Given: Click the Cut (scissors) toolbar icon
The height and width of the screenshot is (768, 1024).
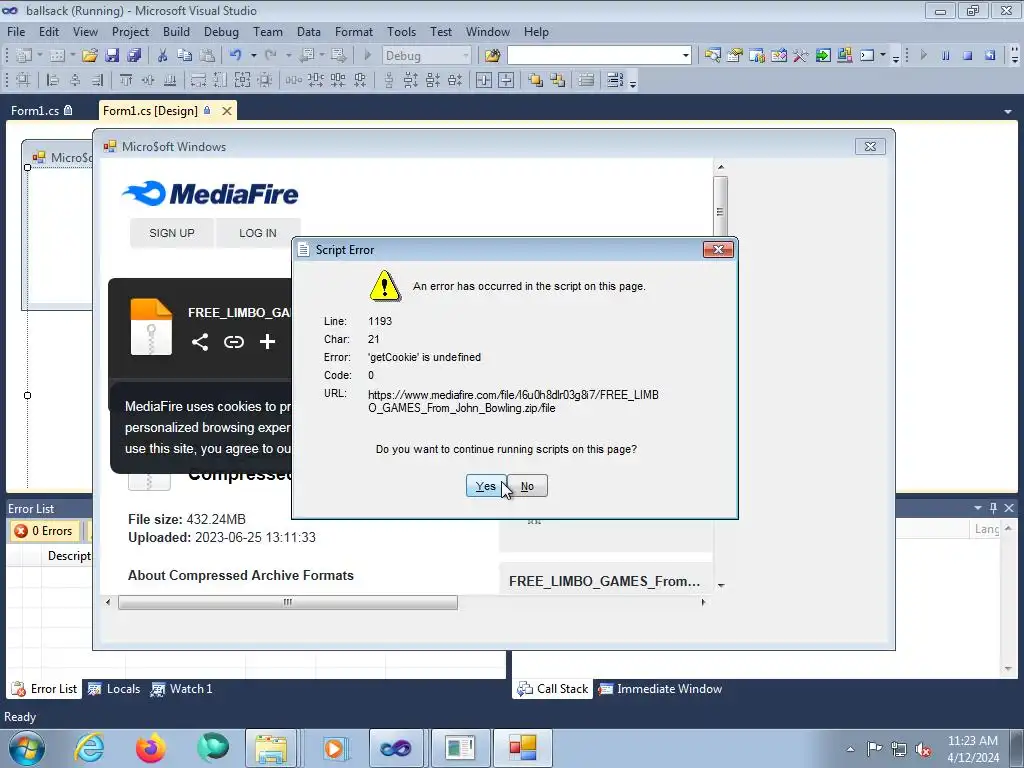Looking at the screenshot, I should click(x=163, y=56).
